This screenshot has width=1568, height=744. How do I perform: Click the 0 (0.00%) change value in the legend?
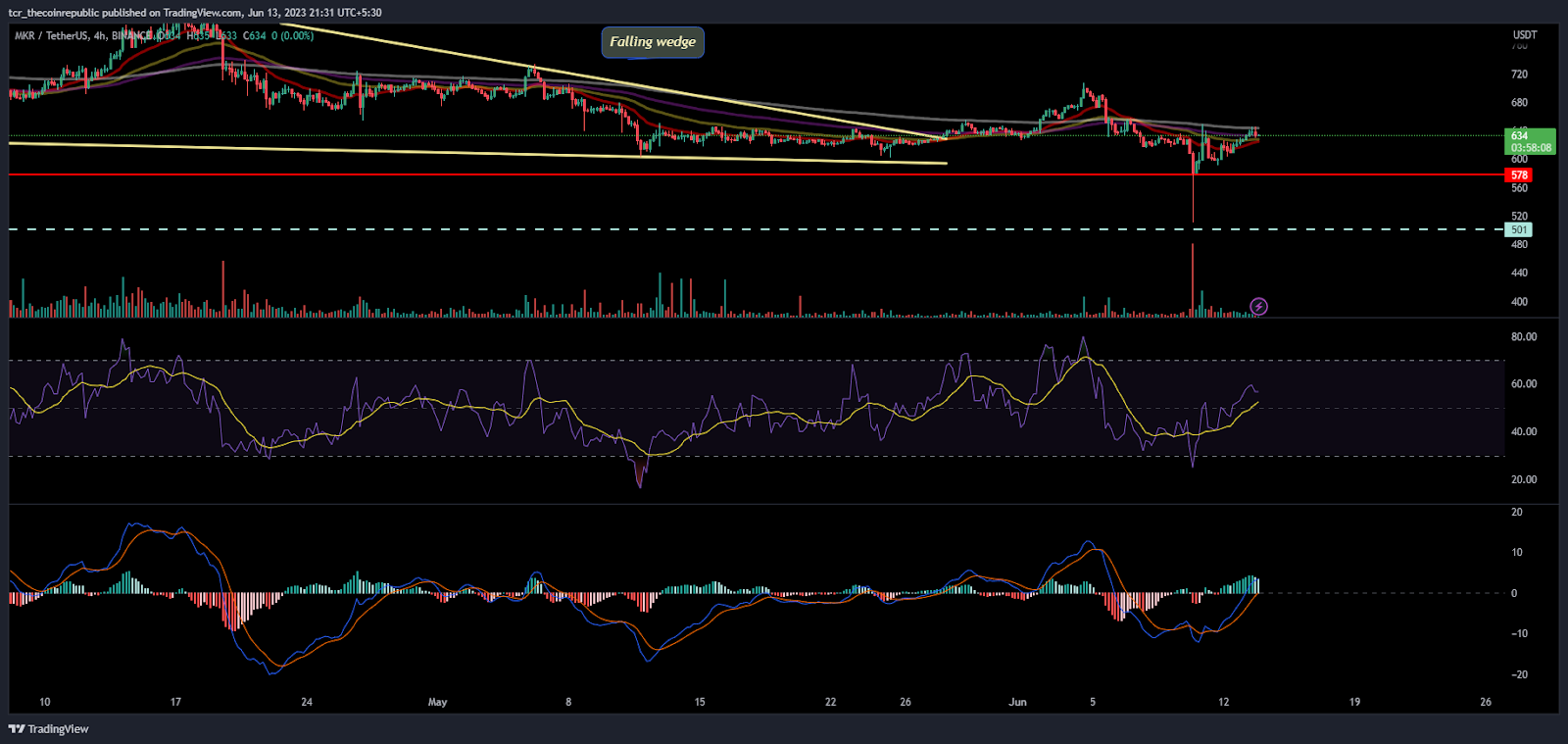coord(292,36)
